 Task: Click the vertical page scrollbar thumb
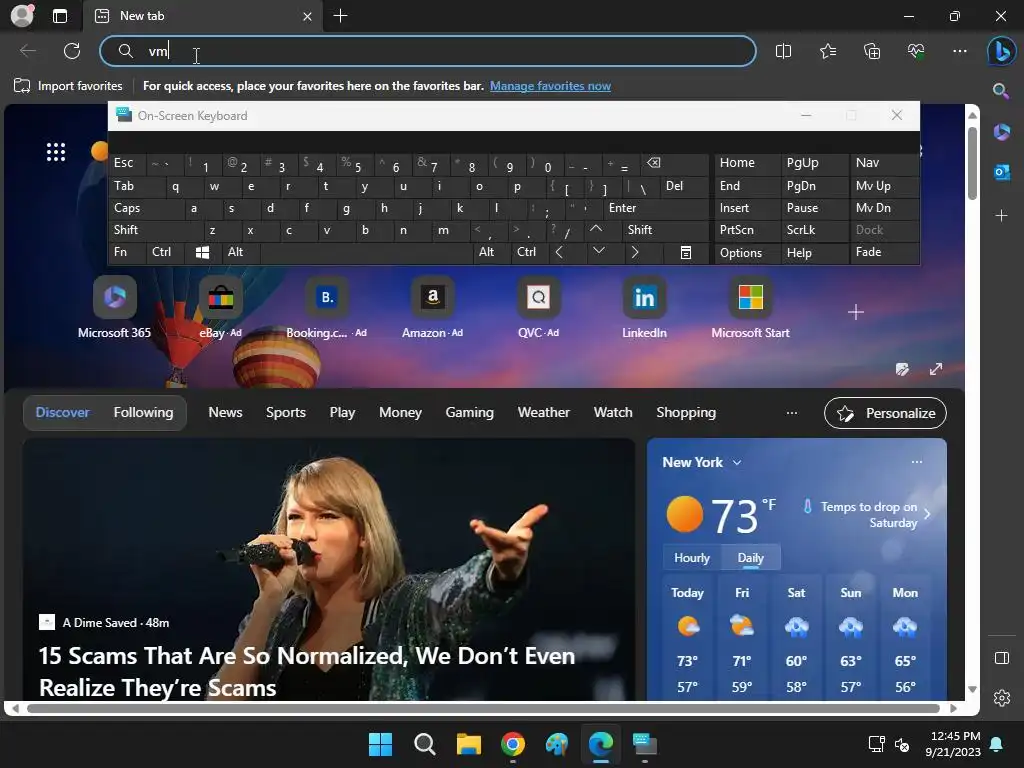point(972,163)
